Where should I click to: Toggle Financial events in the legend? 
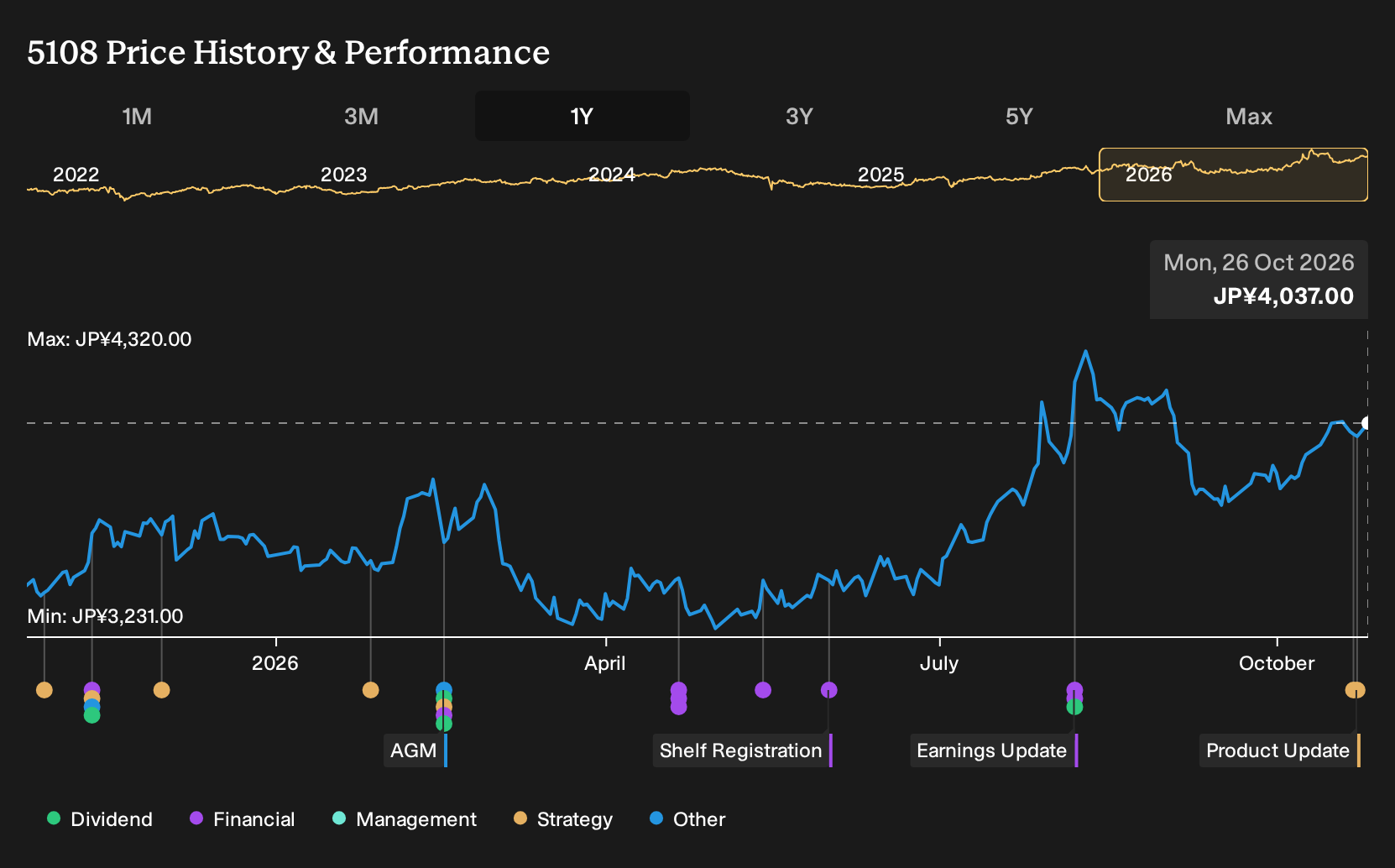click(x=243, y=819)
